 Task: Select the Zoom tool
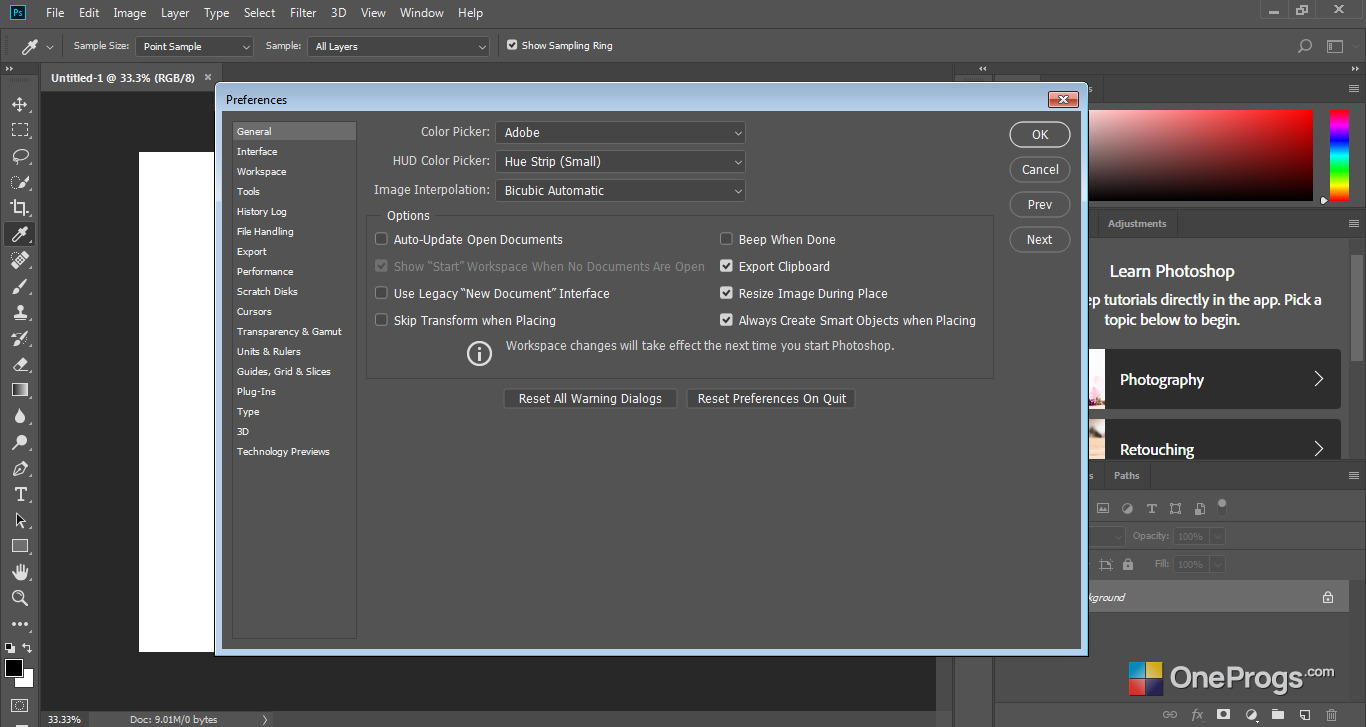tap(20, 598)
